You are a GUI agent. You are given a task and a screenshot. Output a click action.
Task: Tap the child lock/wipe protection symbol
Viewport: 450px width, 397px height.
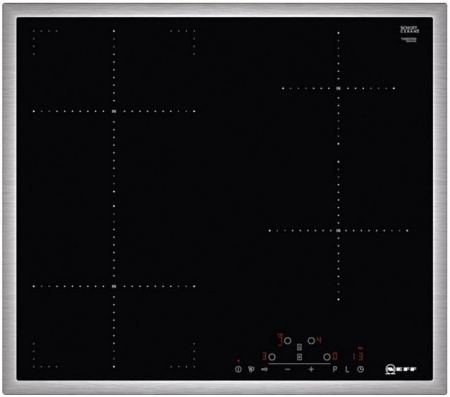pos(251,369)
